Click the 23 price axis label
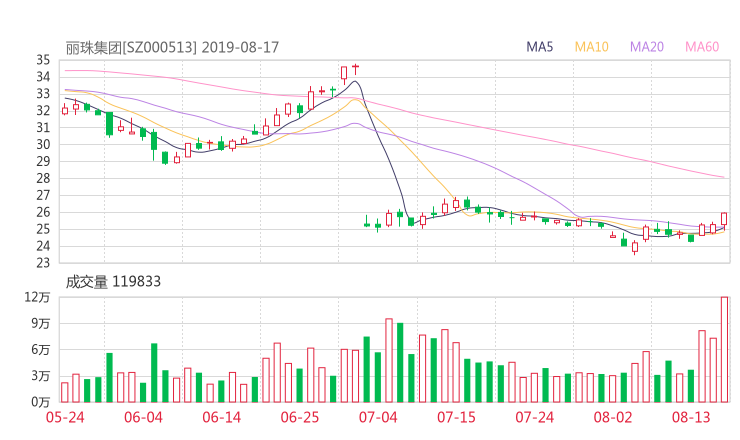 [x=43, y=263]
